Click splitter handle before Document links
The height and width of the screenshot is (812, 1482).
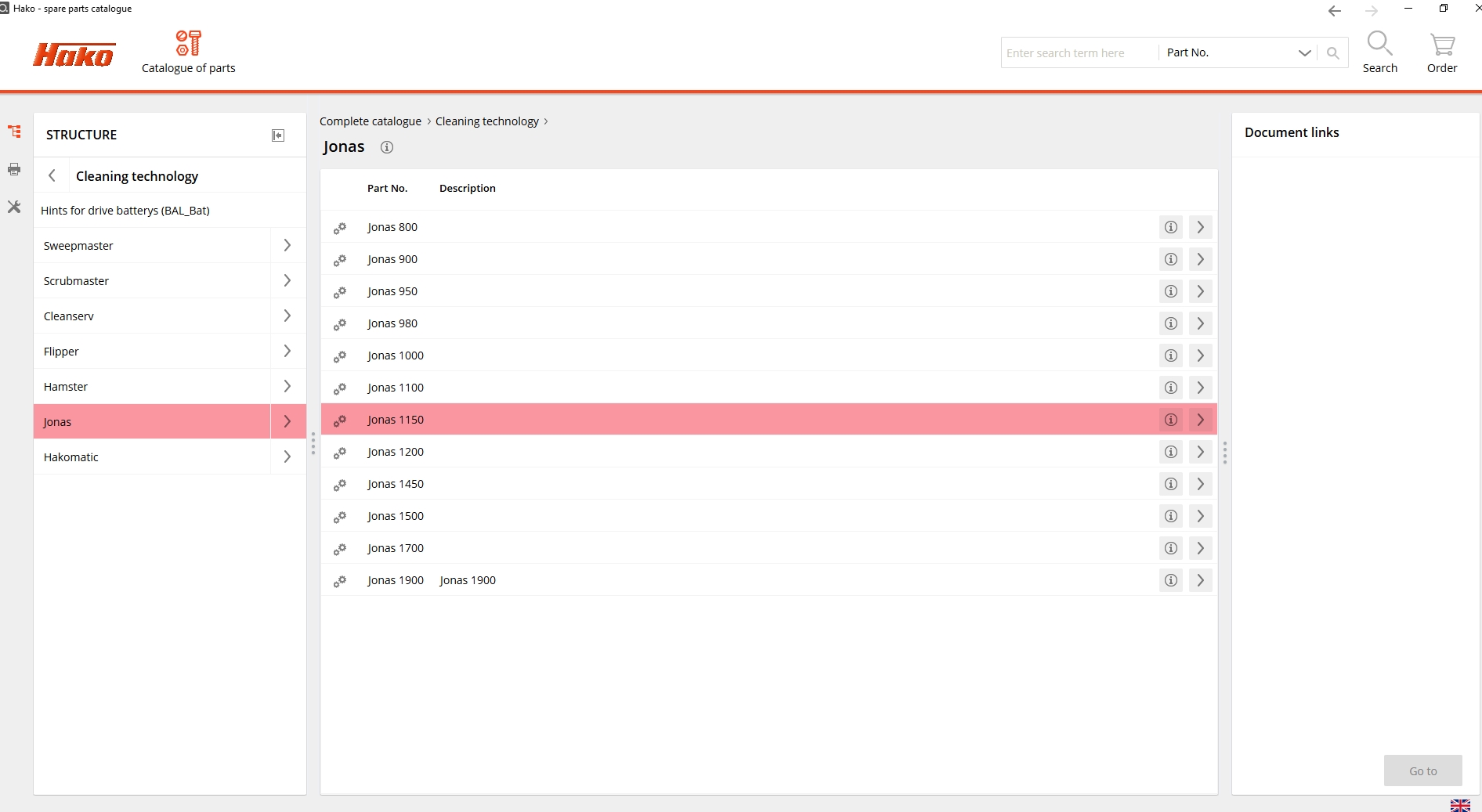pos(1224,453)
